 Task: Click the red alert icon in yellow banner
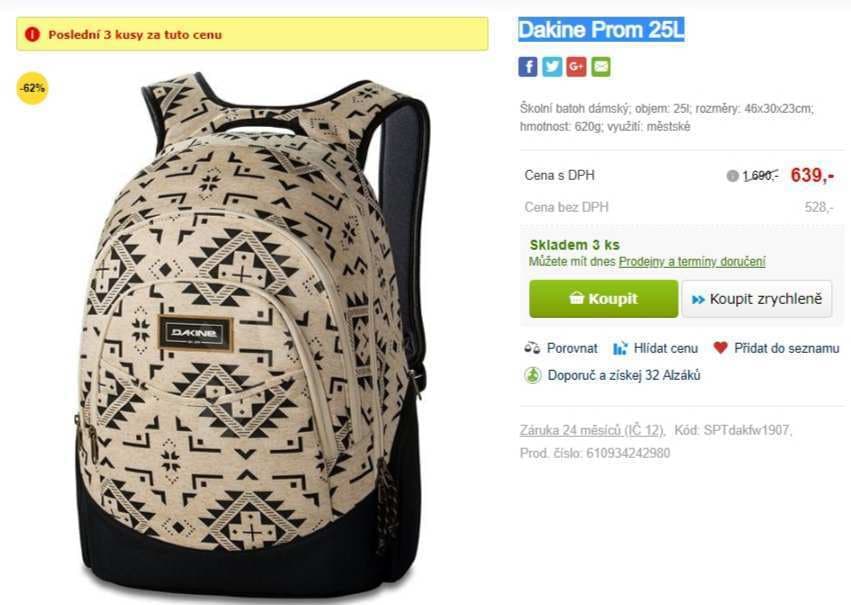tap(33, 34)
